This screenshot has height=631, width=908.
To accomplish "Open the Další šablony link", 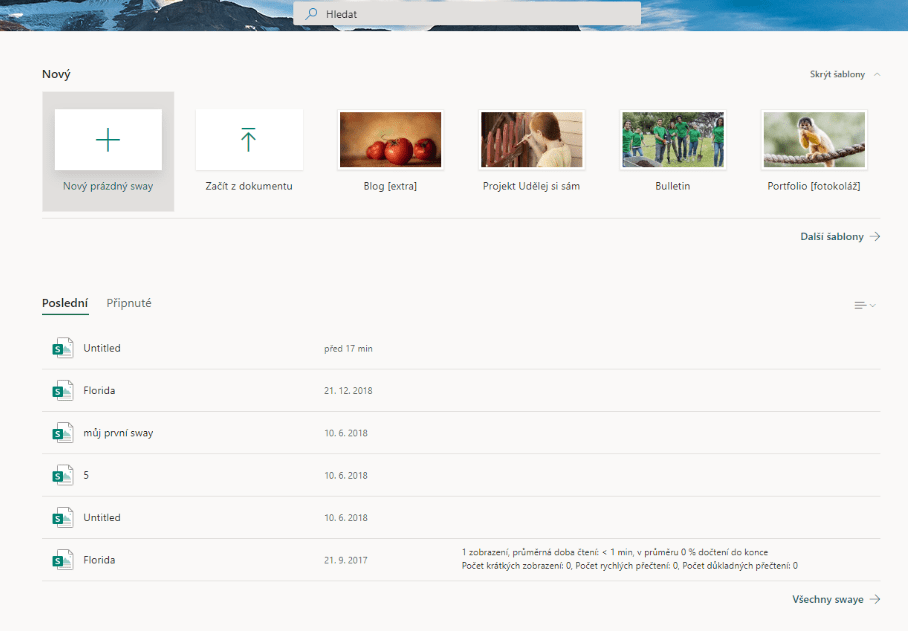I will point(831,237).
